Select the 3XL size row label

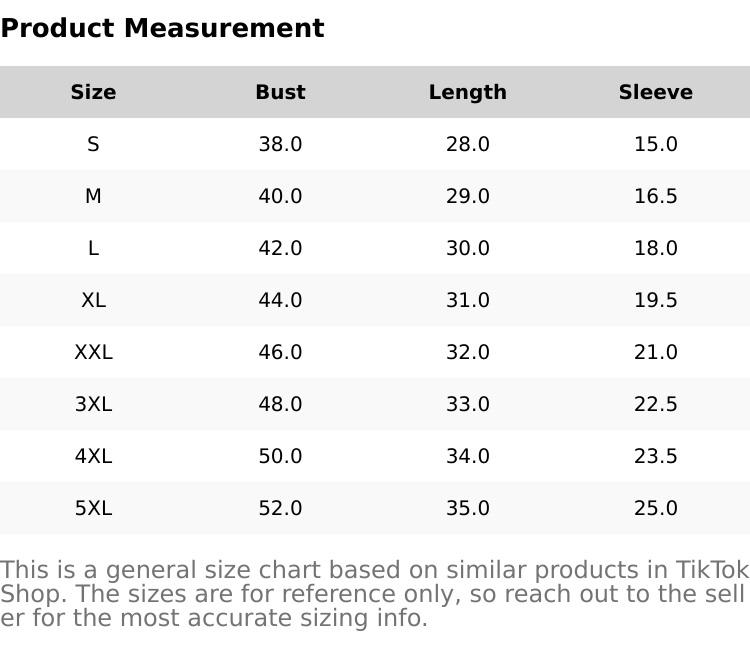[93, 404]
